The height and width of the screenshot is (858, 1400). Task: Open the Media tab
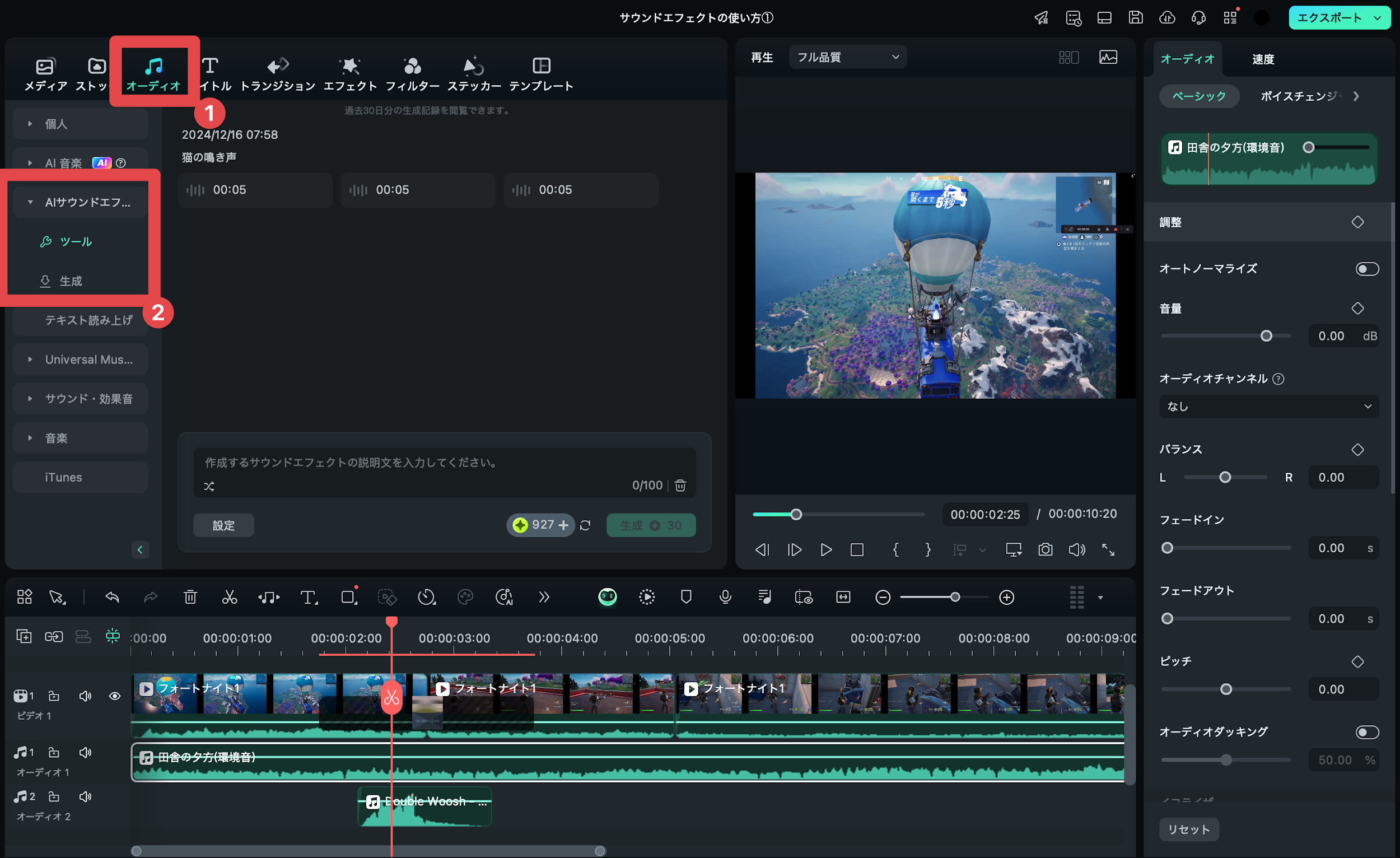[45, 74]
